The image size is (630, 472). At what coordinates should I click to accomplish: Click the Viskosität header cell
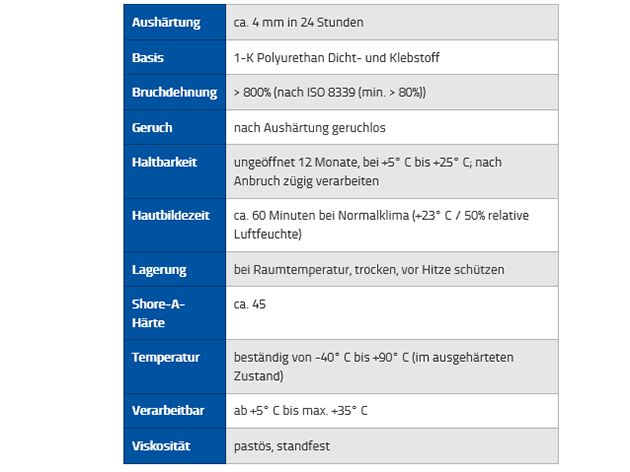tap(175, 446)
